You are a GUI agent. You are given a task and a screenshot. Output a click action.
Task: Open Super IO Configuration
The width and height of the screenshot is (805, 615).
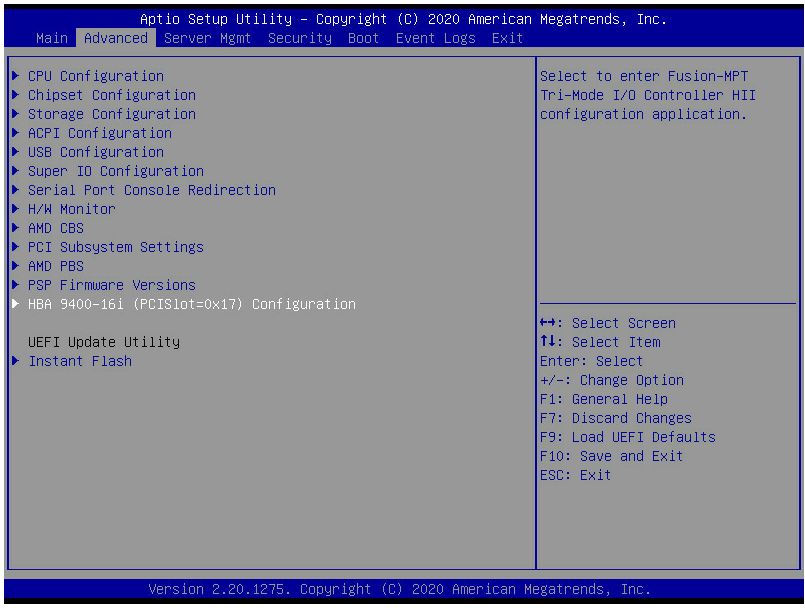116,171
